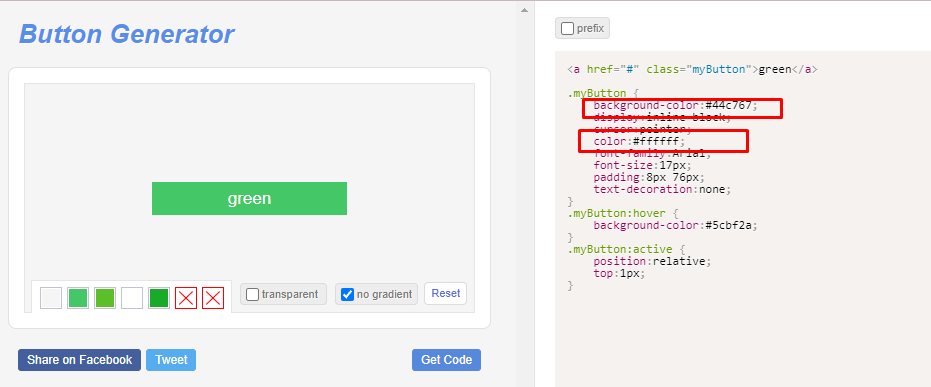Viewport: 931px width, 387px height.
Task: Click the position:relative line
Action: [x=652, y=261]
